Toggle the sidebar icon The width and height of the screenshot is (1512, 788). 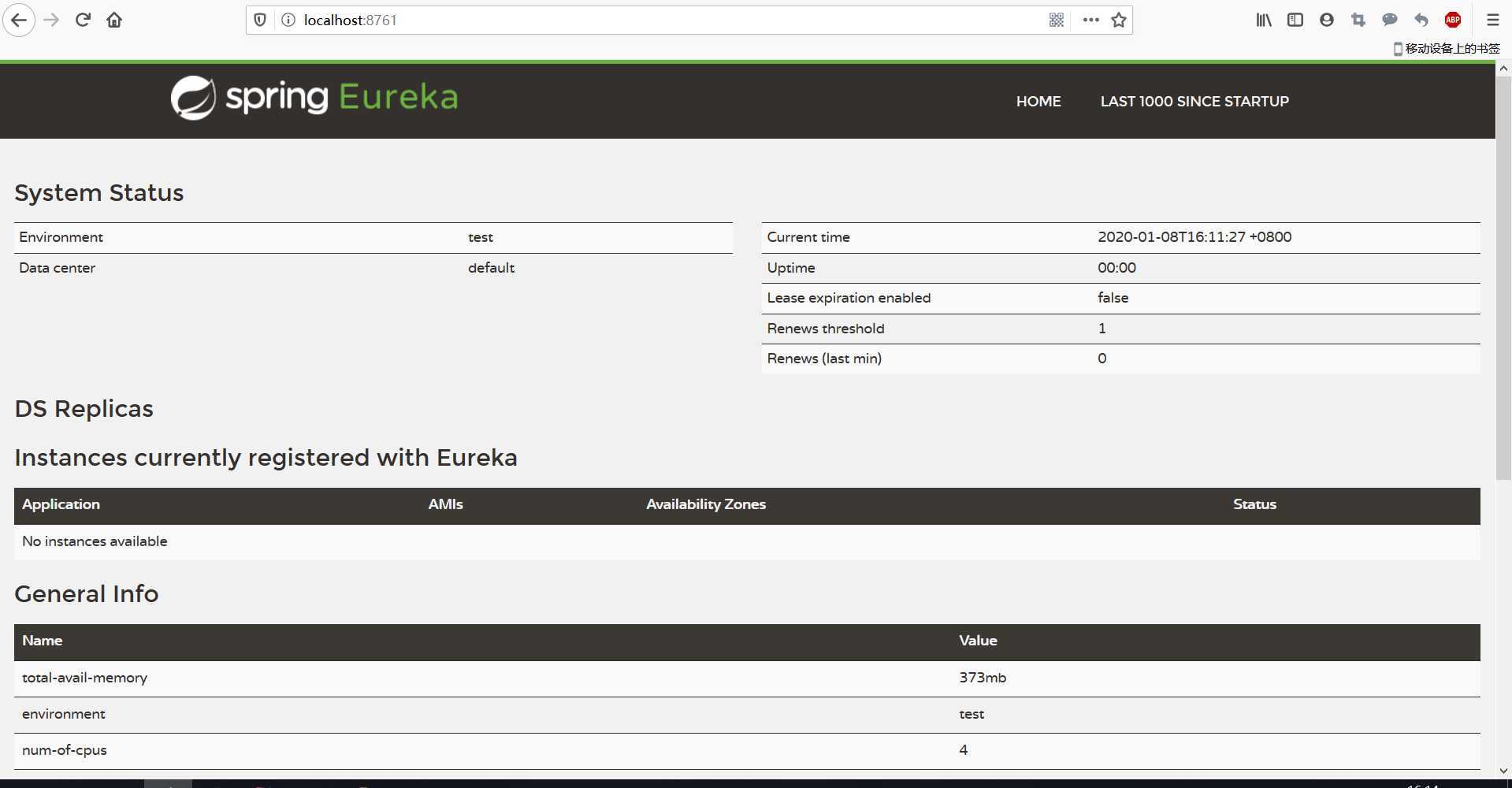[1295, 20]
